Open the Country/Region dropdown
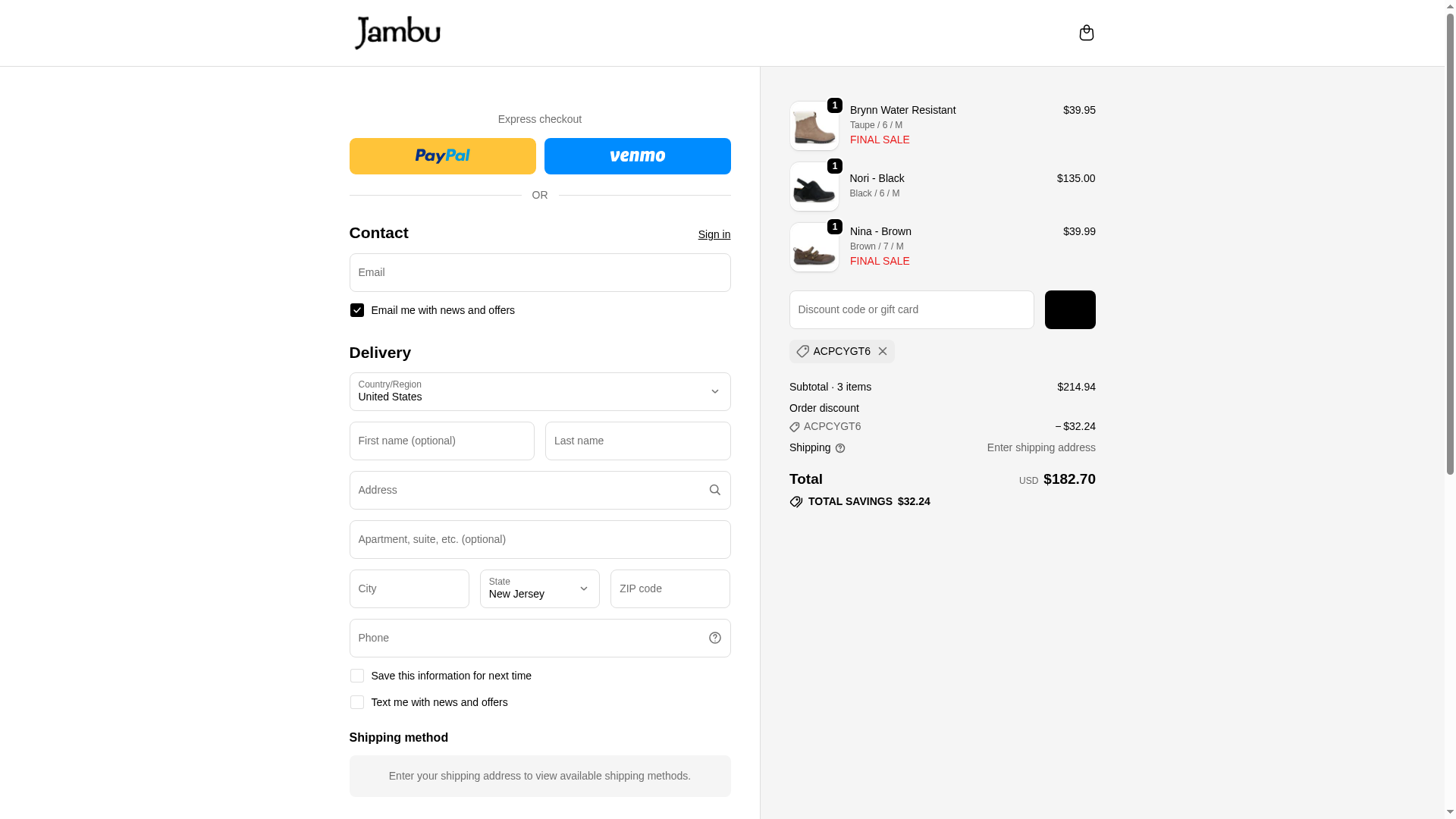Screen dimensions: 1456x819 [539, 391]
